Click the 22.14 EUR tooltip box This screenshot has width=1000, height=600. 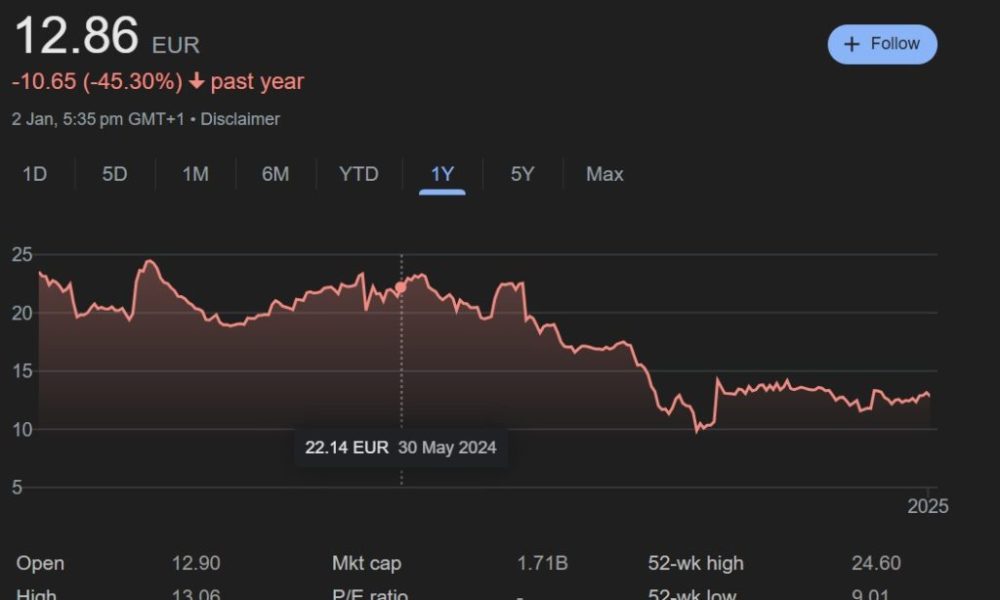pyautogui.click(x=401, y=448)
